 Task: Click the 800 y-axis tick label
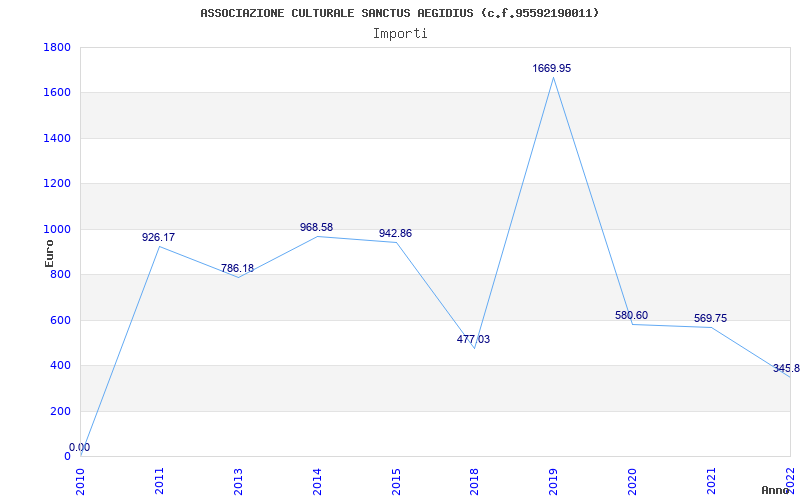click(61, 274)
